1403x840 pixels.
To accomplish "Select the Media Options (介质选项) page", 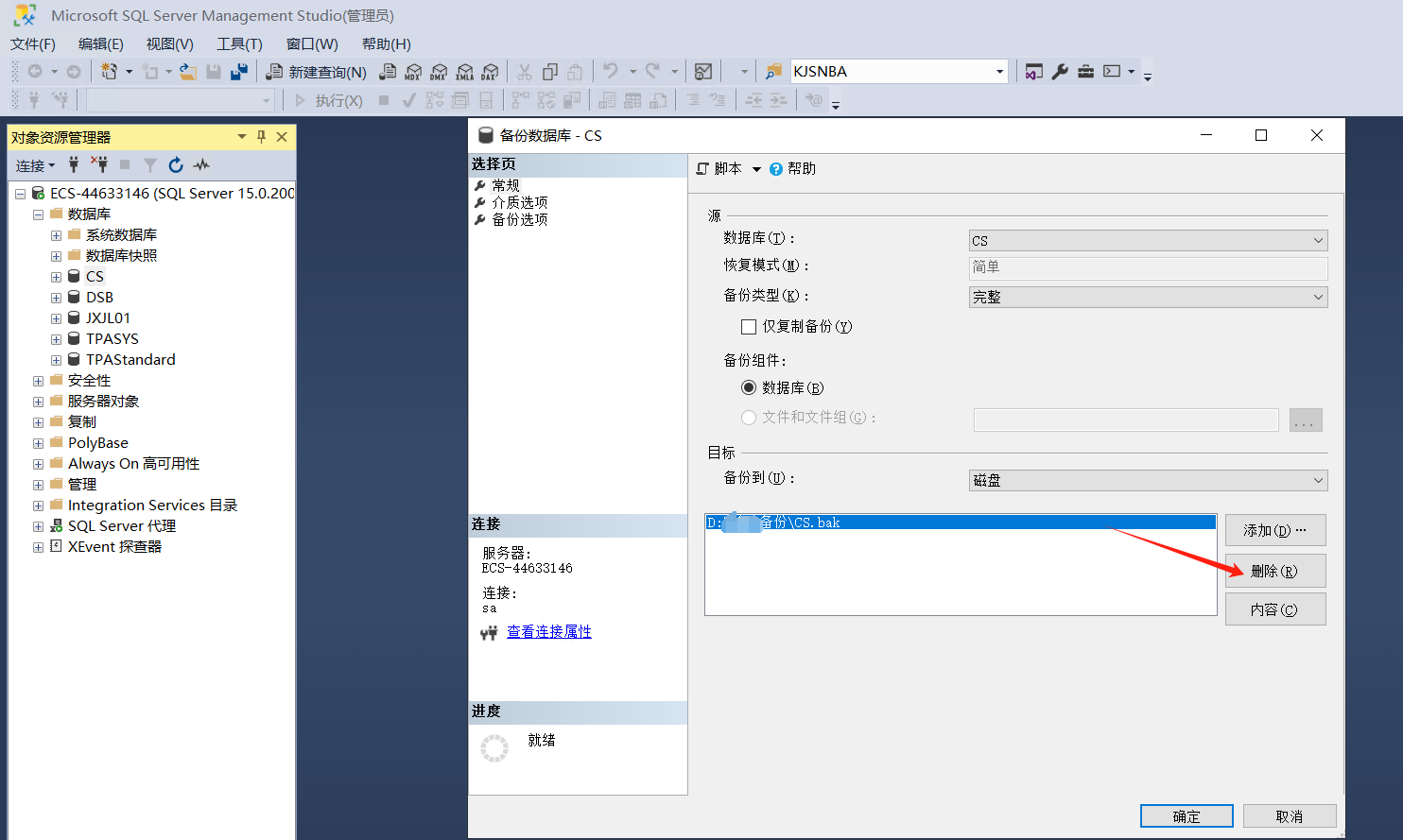I will (520, 202).
